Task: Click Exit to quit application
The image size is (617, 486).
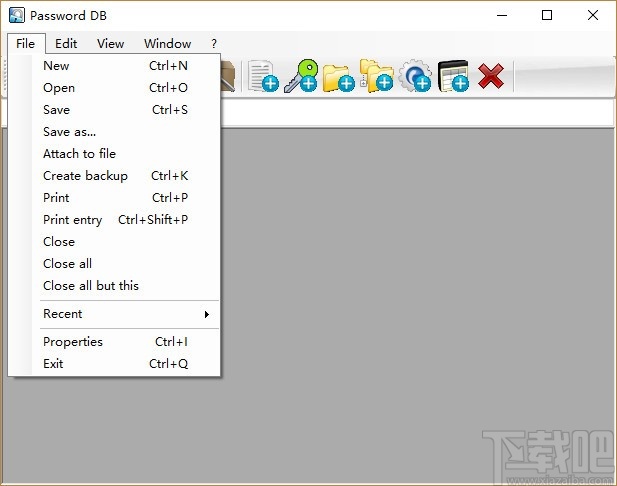Action: pos(114,364)
